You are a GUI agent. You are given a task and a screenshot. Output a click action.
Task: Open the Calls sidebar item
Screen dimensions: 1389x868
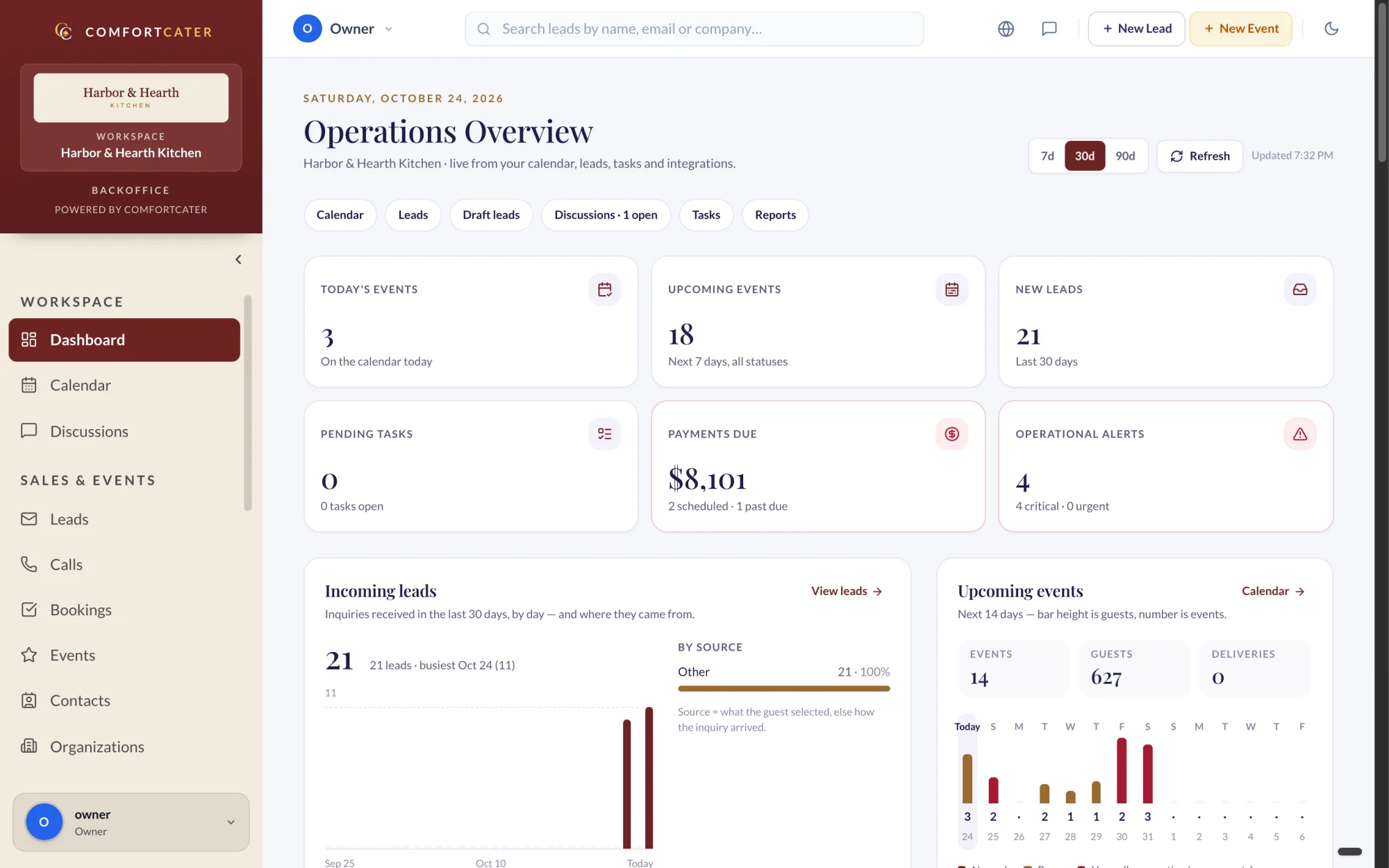point(124,565)
